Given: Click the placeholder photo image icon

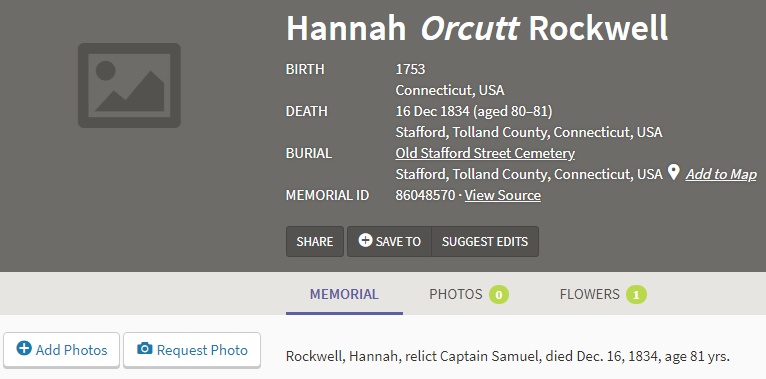Looking at the screenshot, I should pos(129,85).
